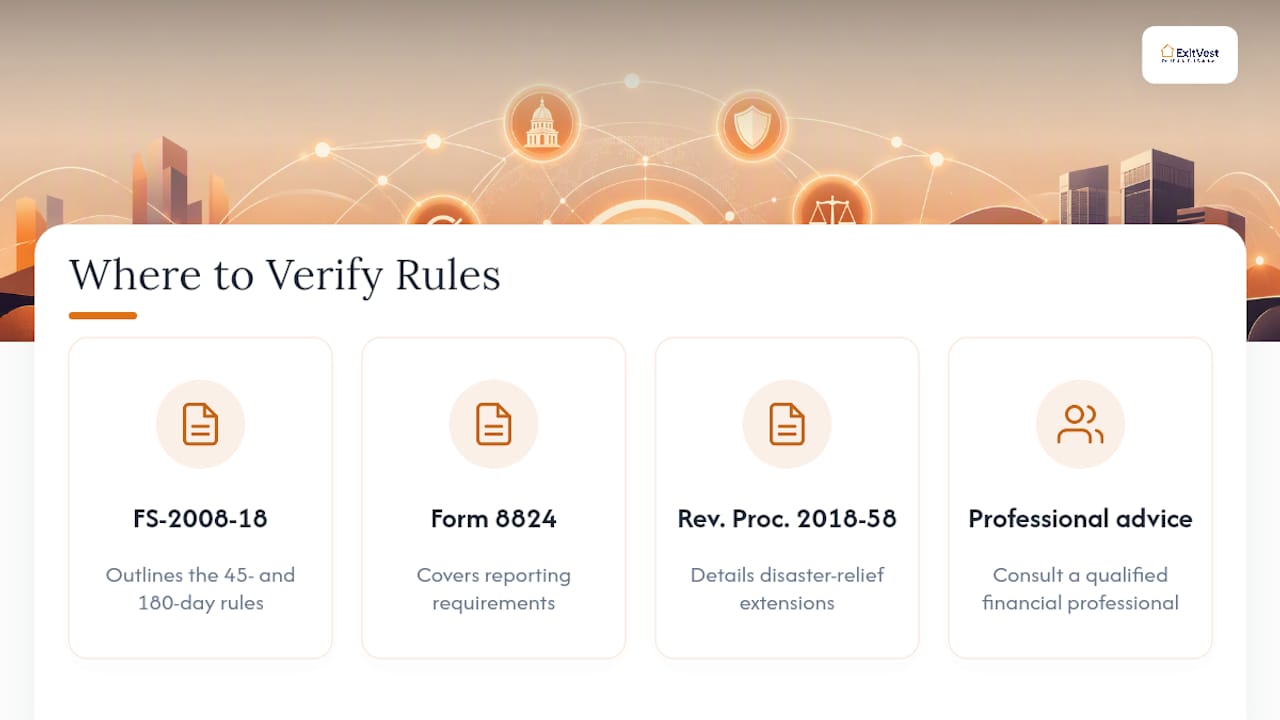Image resolution: width=1280 pixels, height=720 pixels.
Task: Select the Rev. Proc. 2018-58 heading
Action: tap(787, 519)
